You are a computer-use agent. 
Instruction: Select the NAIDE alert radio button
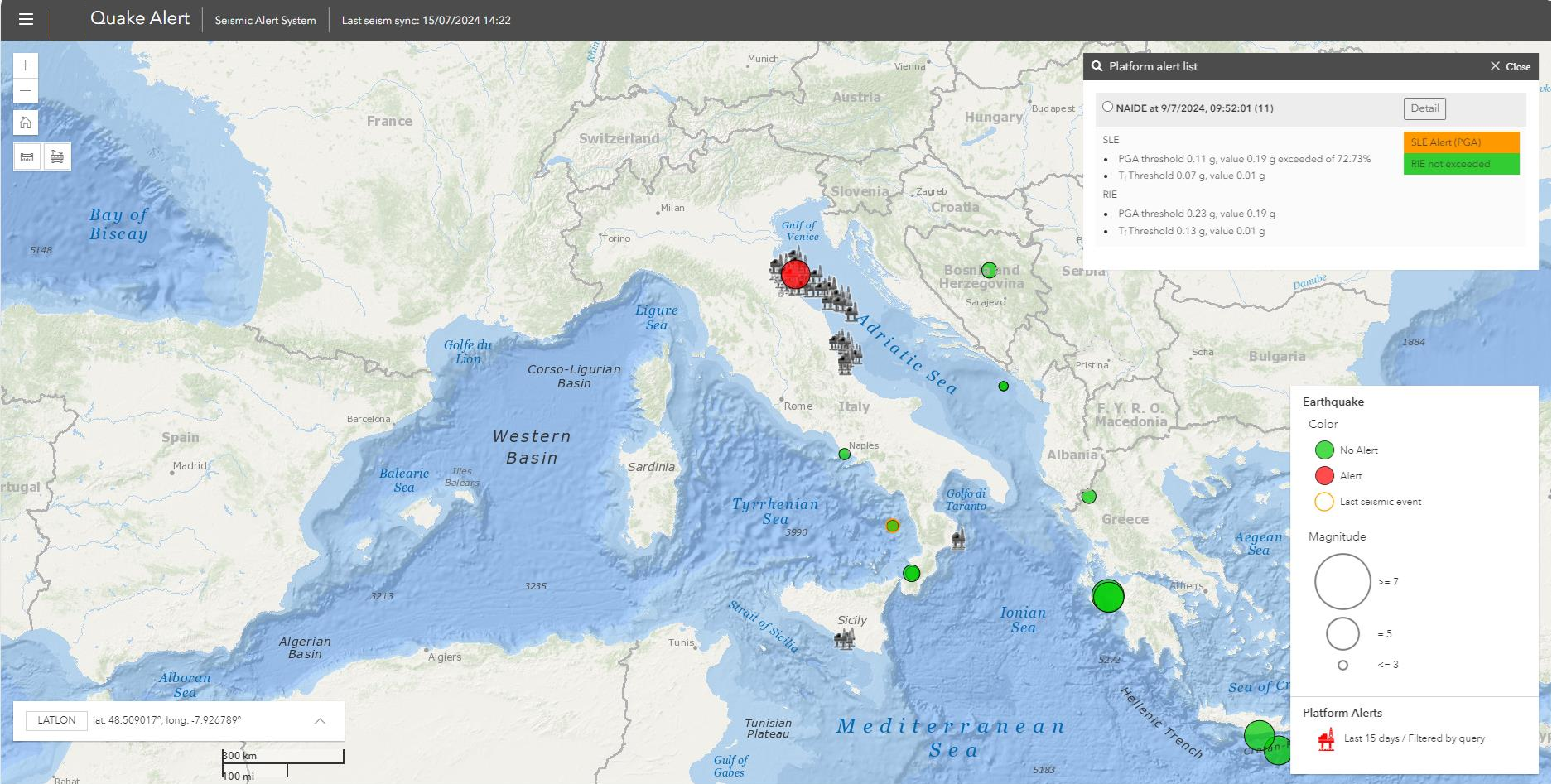(x=1108, y=106)
